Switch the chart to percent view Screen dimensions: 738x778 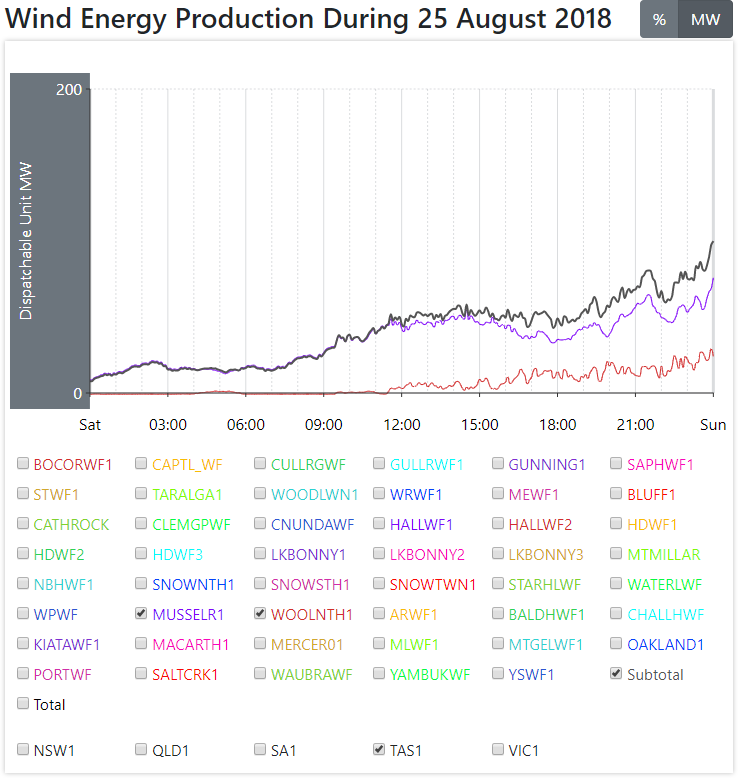659,20
